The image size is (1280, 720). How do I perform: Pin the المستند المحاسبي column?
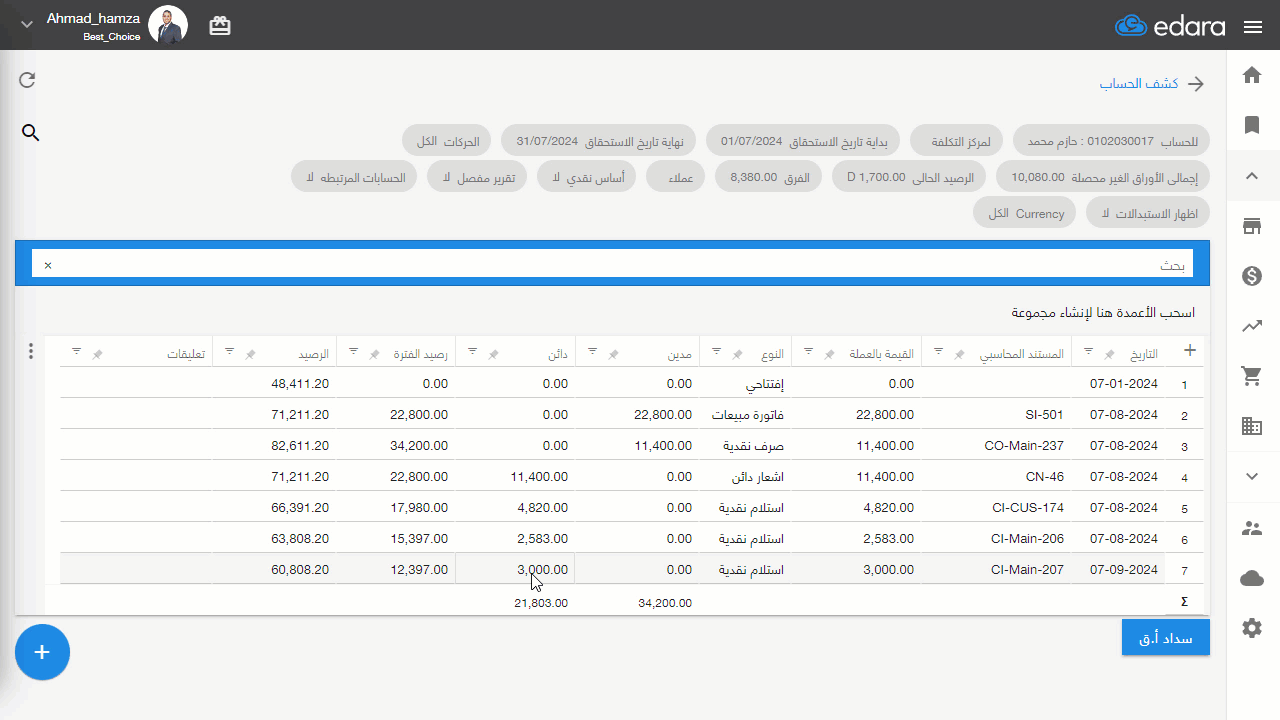click(960, 354)
